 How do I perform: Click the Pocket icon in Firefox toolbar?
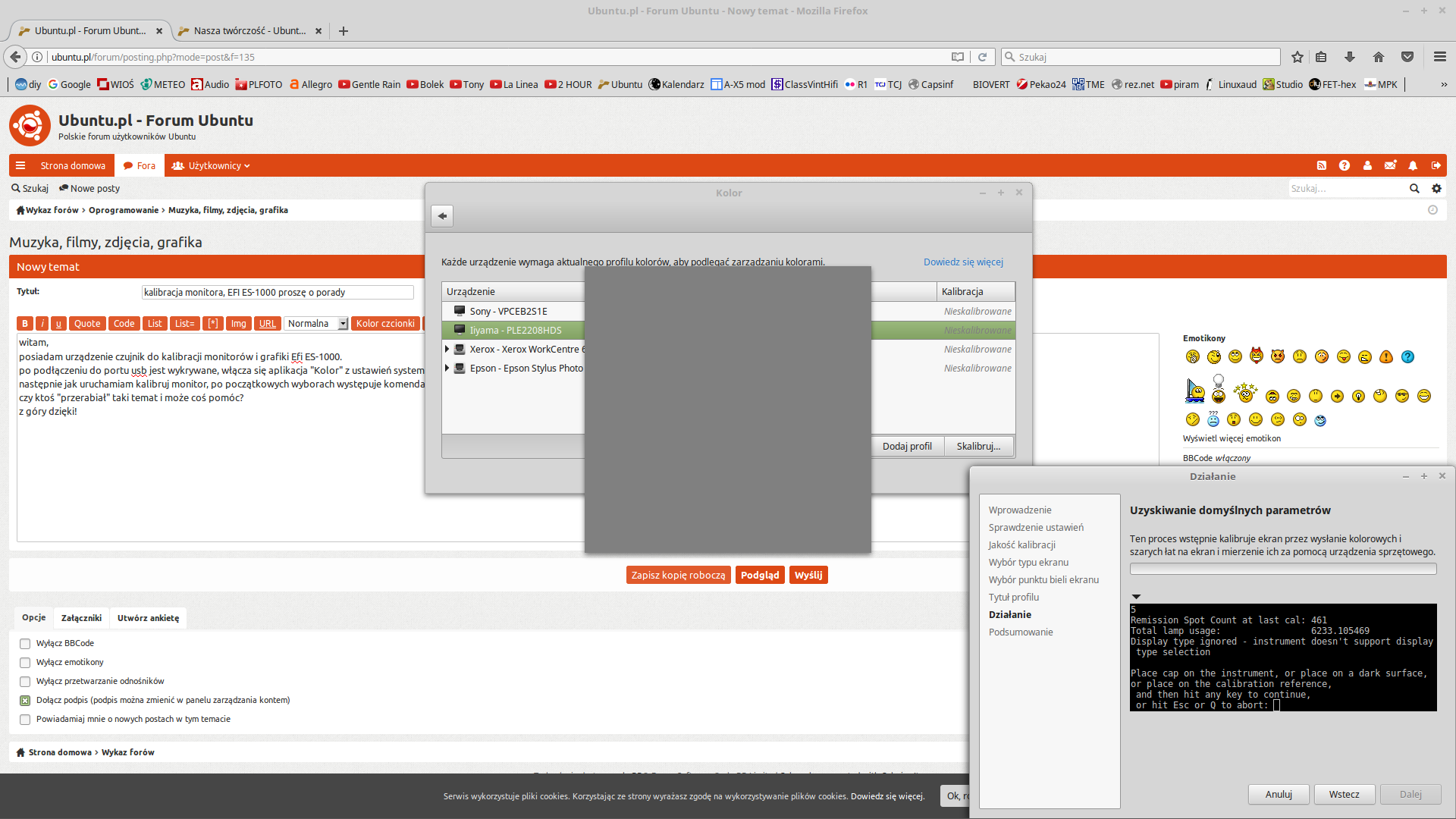pyautogui.click(x=1407, y=57)
